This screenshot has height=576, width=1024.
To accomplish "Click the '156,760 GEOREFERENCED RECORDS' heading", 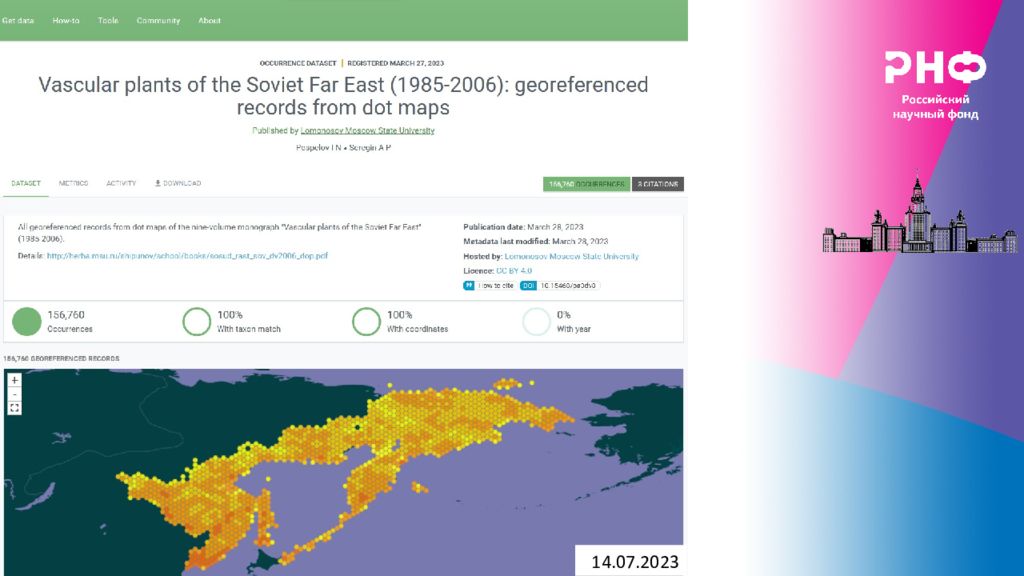I will pos(61,359).
